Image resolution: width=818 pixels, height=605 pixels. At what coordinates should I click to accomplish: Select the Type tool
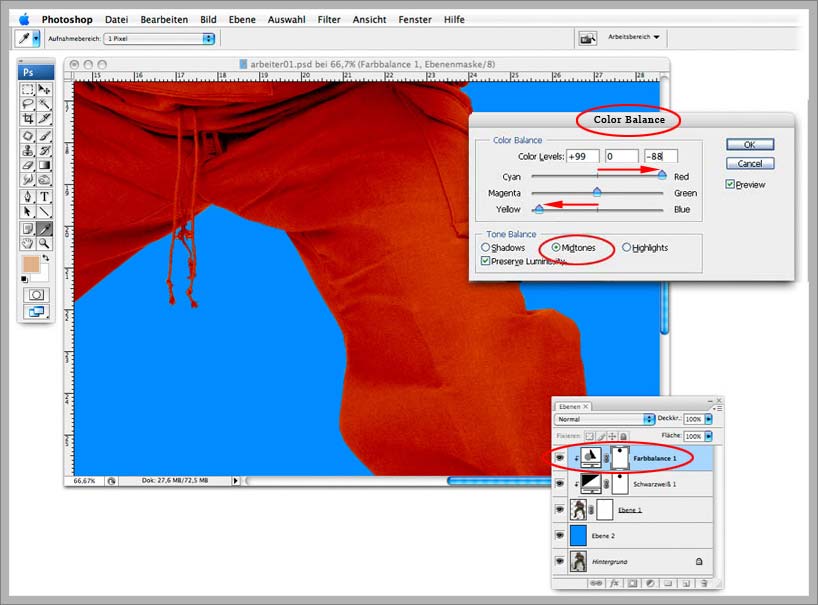[44, 197]
